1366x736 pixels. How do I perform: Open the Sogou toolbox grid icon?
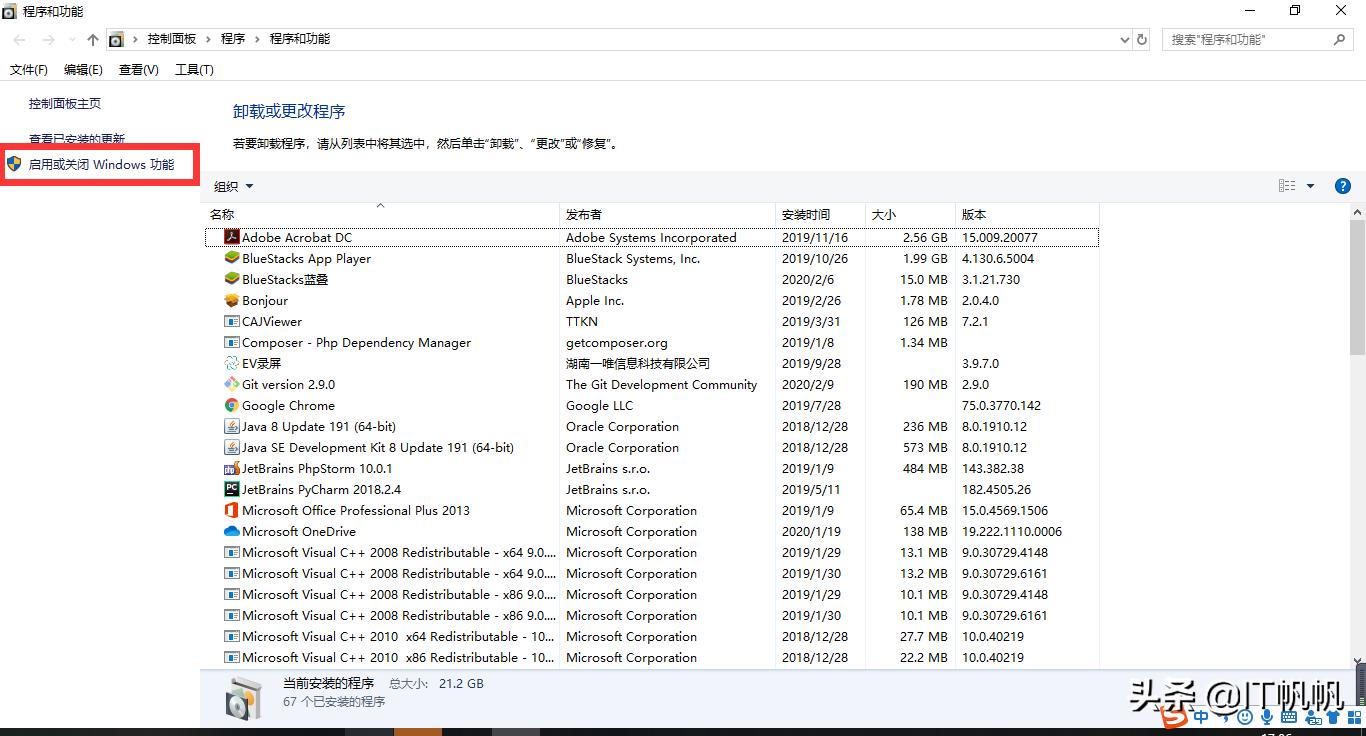[1354, 717]
